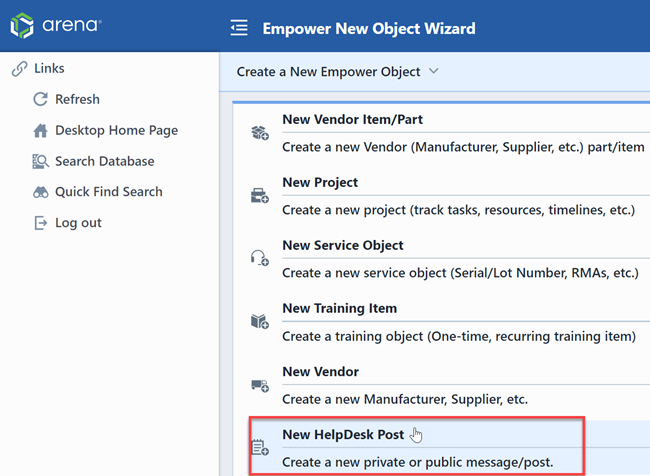Click the Arena logo
The height and width of the screenshot is (476, 650).
pos(56,25)
